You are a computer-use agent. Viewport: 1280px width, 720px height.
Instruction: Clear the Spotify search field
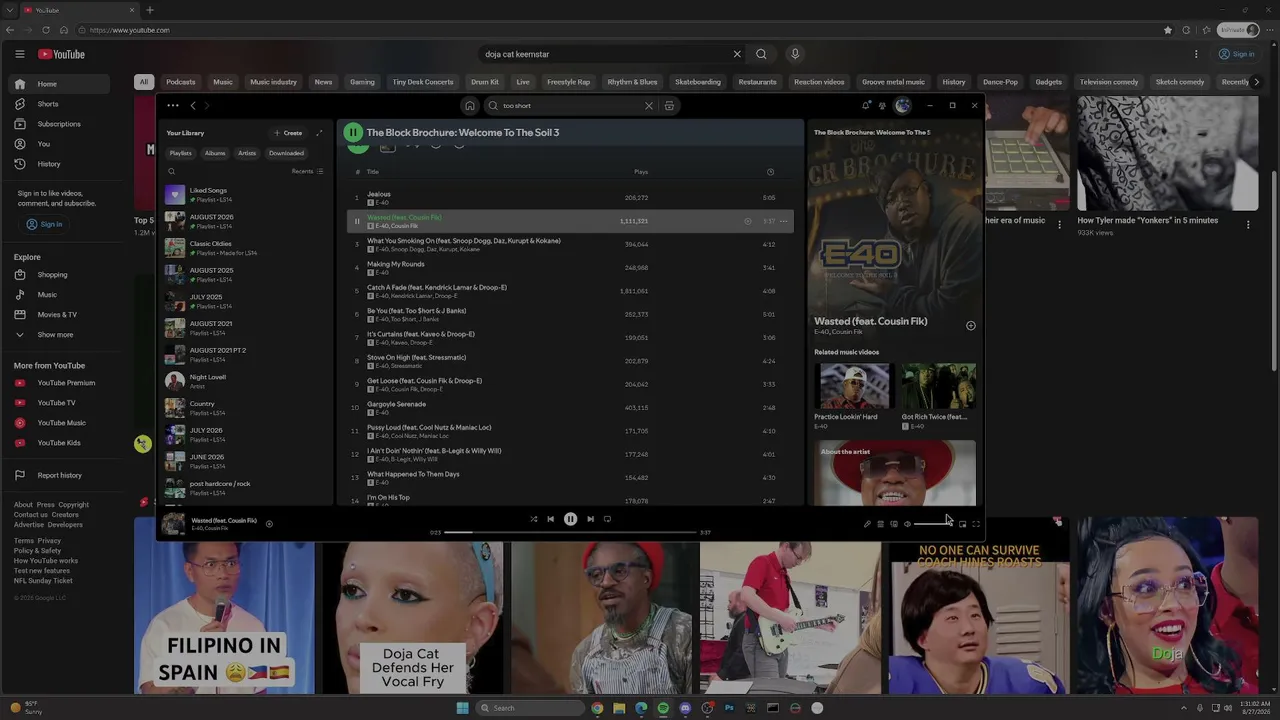coord(648,106)
